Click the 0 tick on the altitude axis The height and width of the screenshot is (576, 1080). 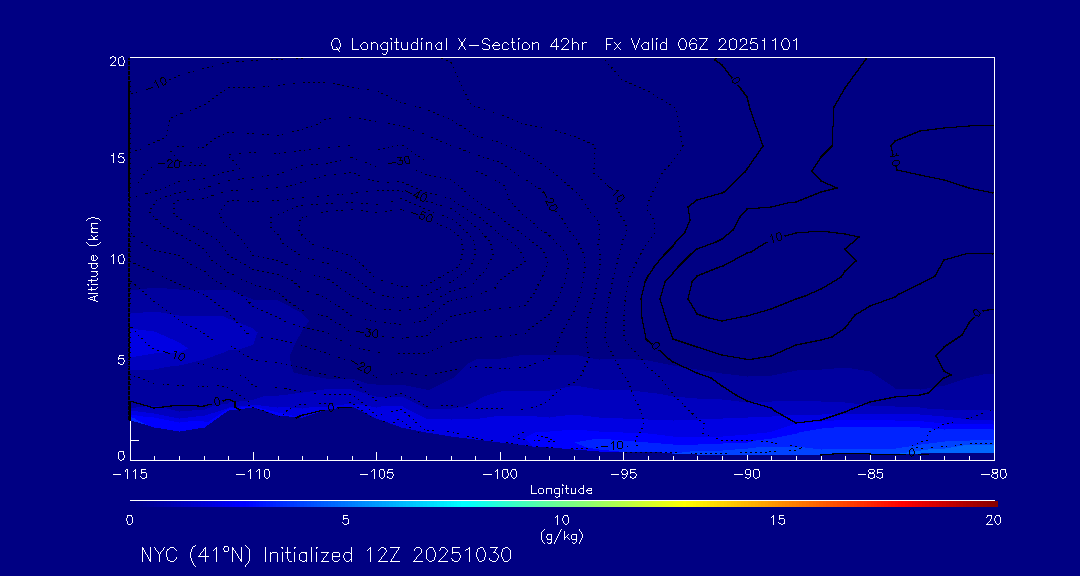tap(121, 455)
